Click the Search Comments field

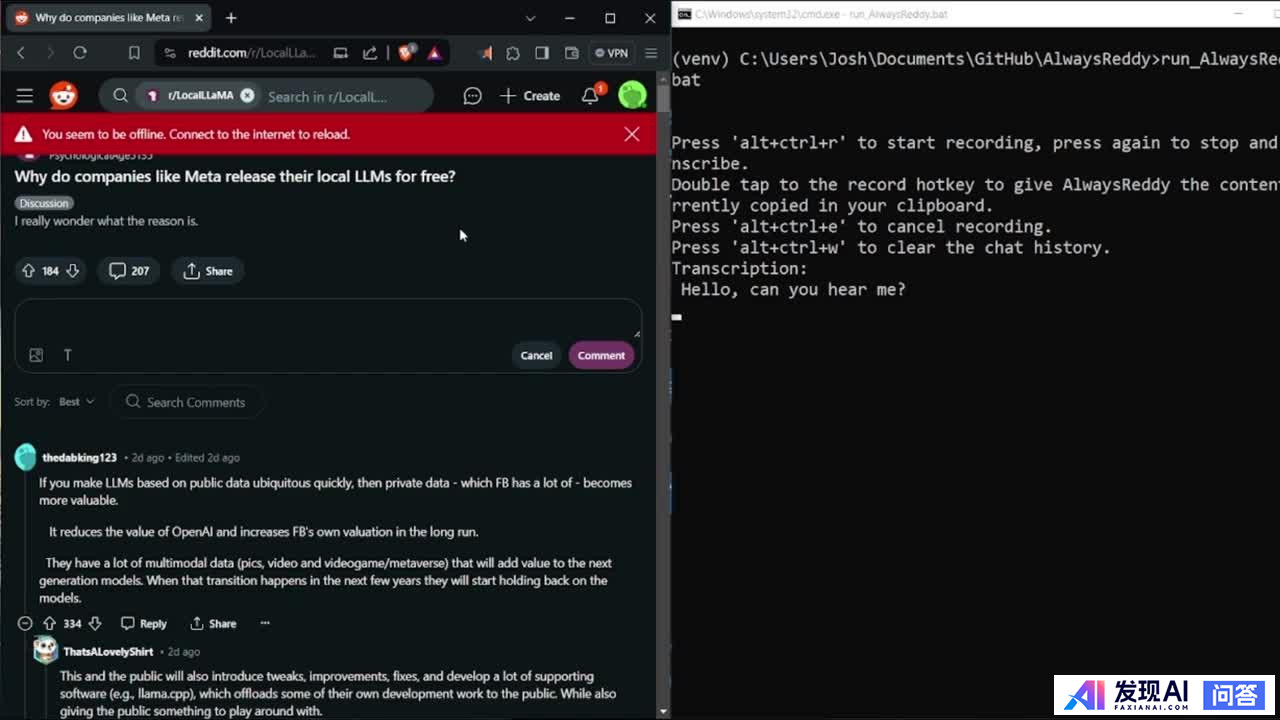[x=186, y=402]
